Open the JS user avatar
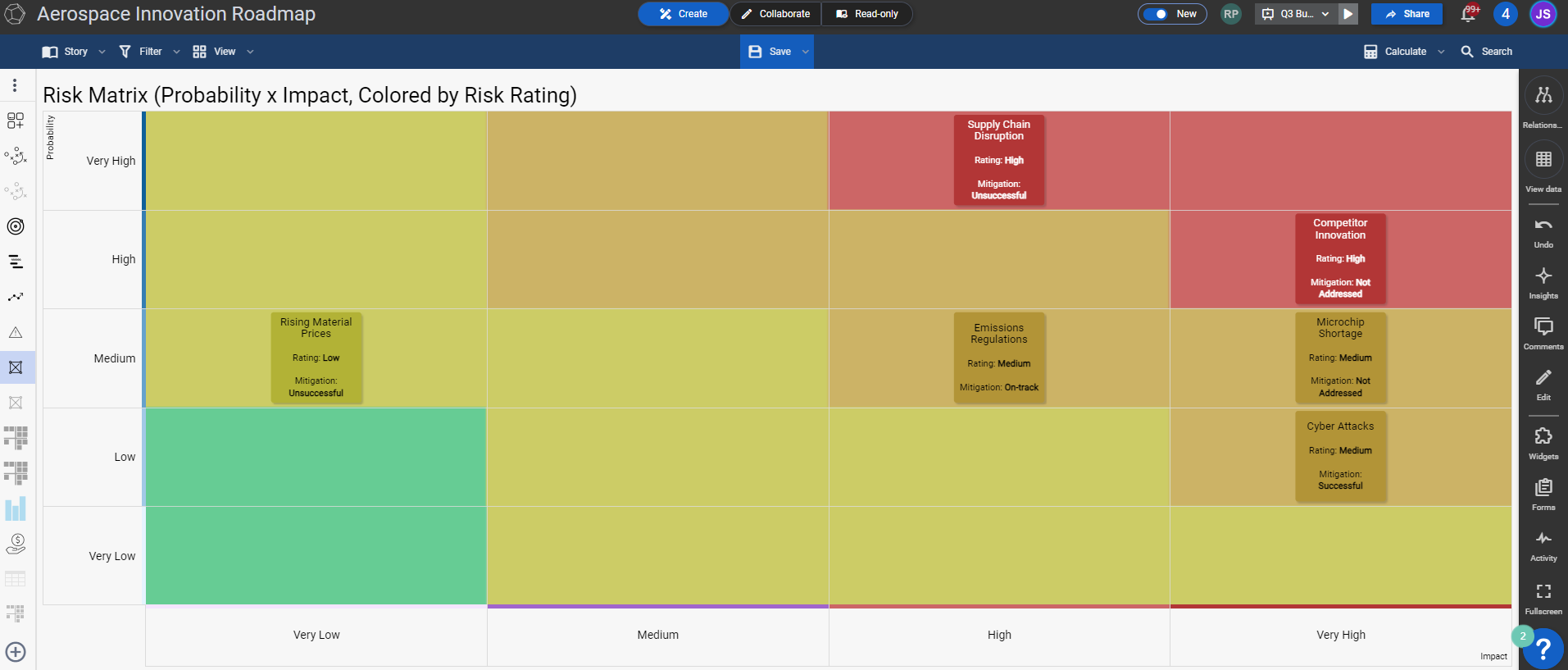1568x670 pixels. point(1543,14)
